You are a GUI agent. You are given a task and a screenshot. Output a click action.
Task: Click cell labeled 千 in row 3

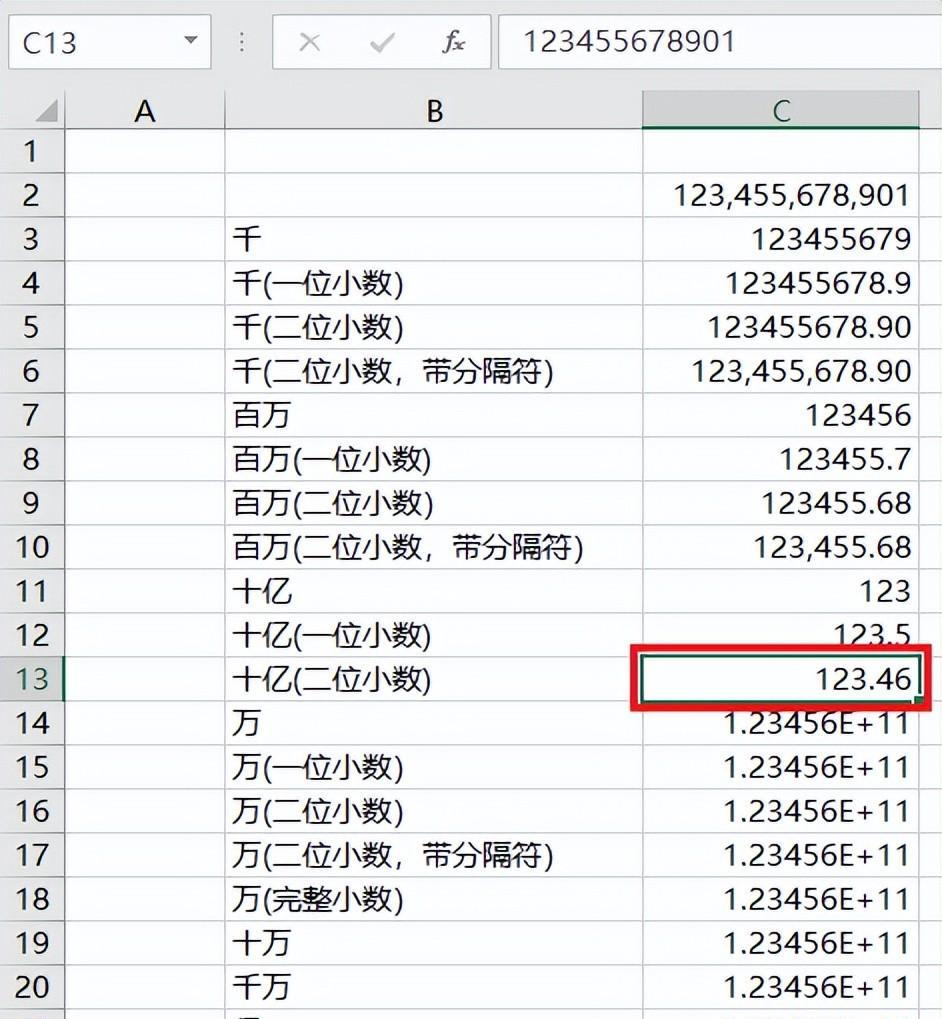click(434, 239)
